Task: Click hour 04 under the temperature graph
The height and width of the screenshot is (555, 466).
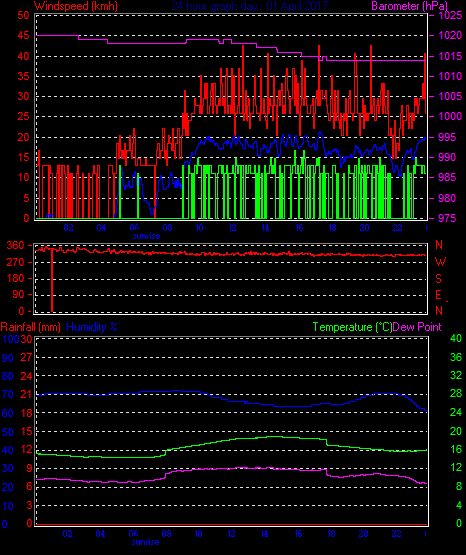Action: coord(100,534)
